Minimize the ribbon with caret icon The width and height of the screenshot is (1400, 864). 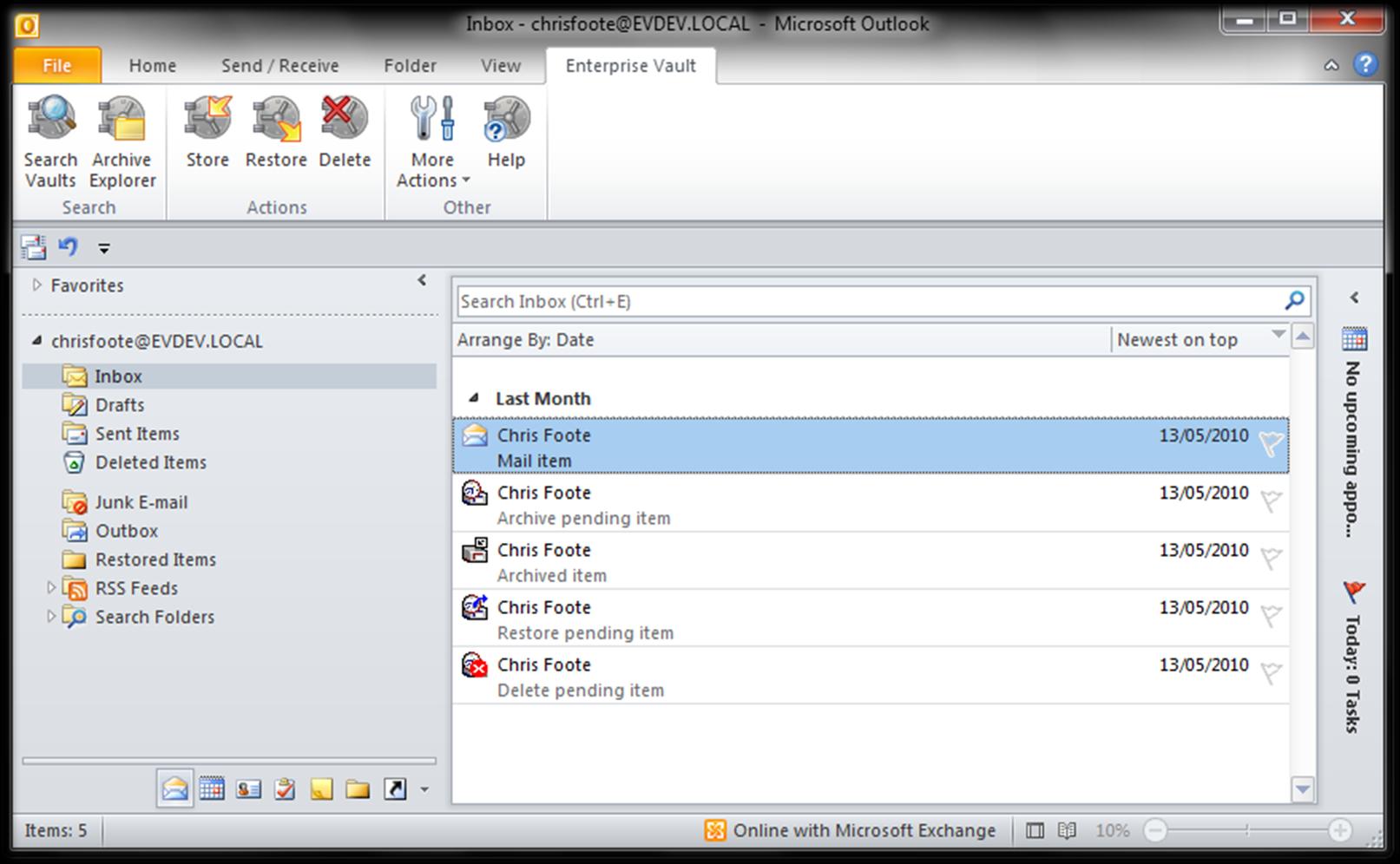1331,65
